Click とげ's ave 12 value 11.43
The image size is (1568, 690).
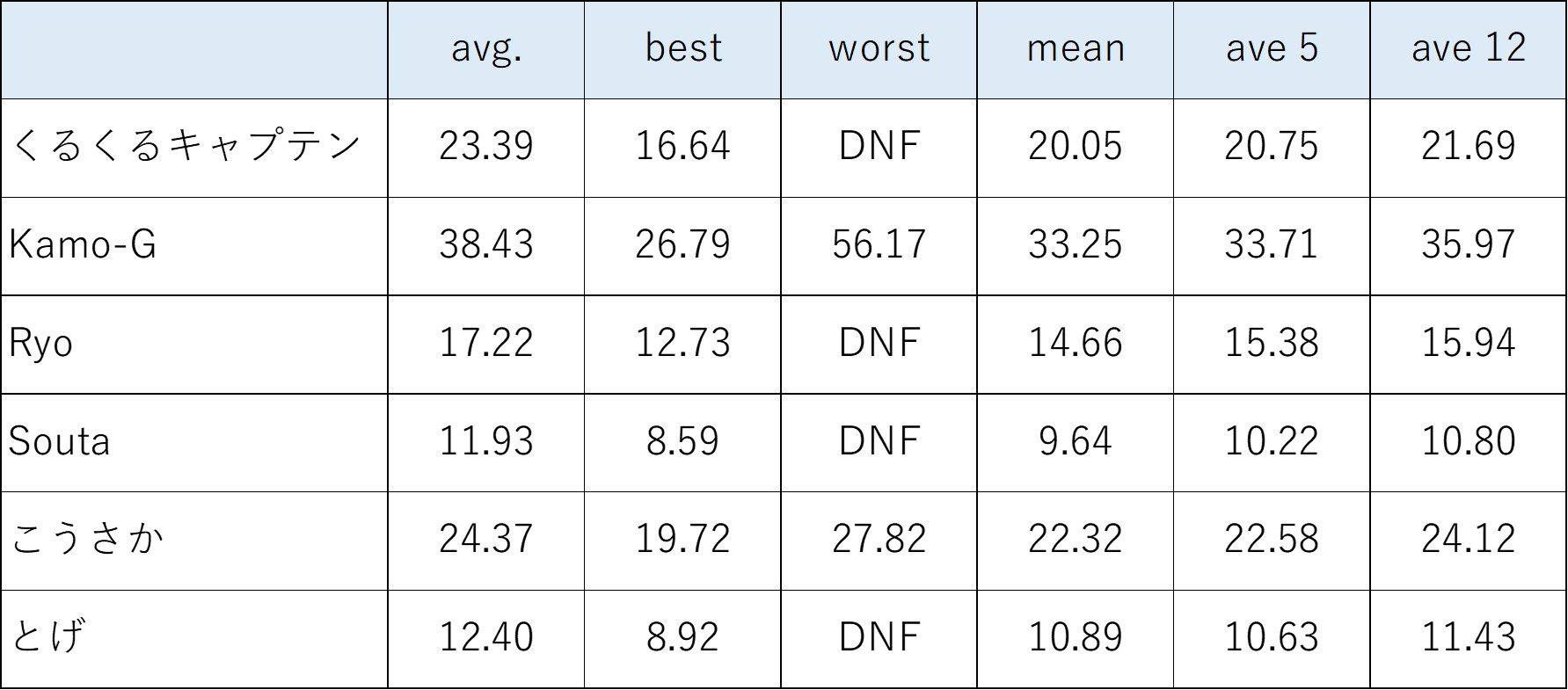click(1469, 637)
